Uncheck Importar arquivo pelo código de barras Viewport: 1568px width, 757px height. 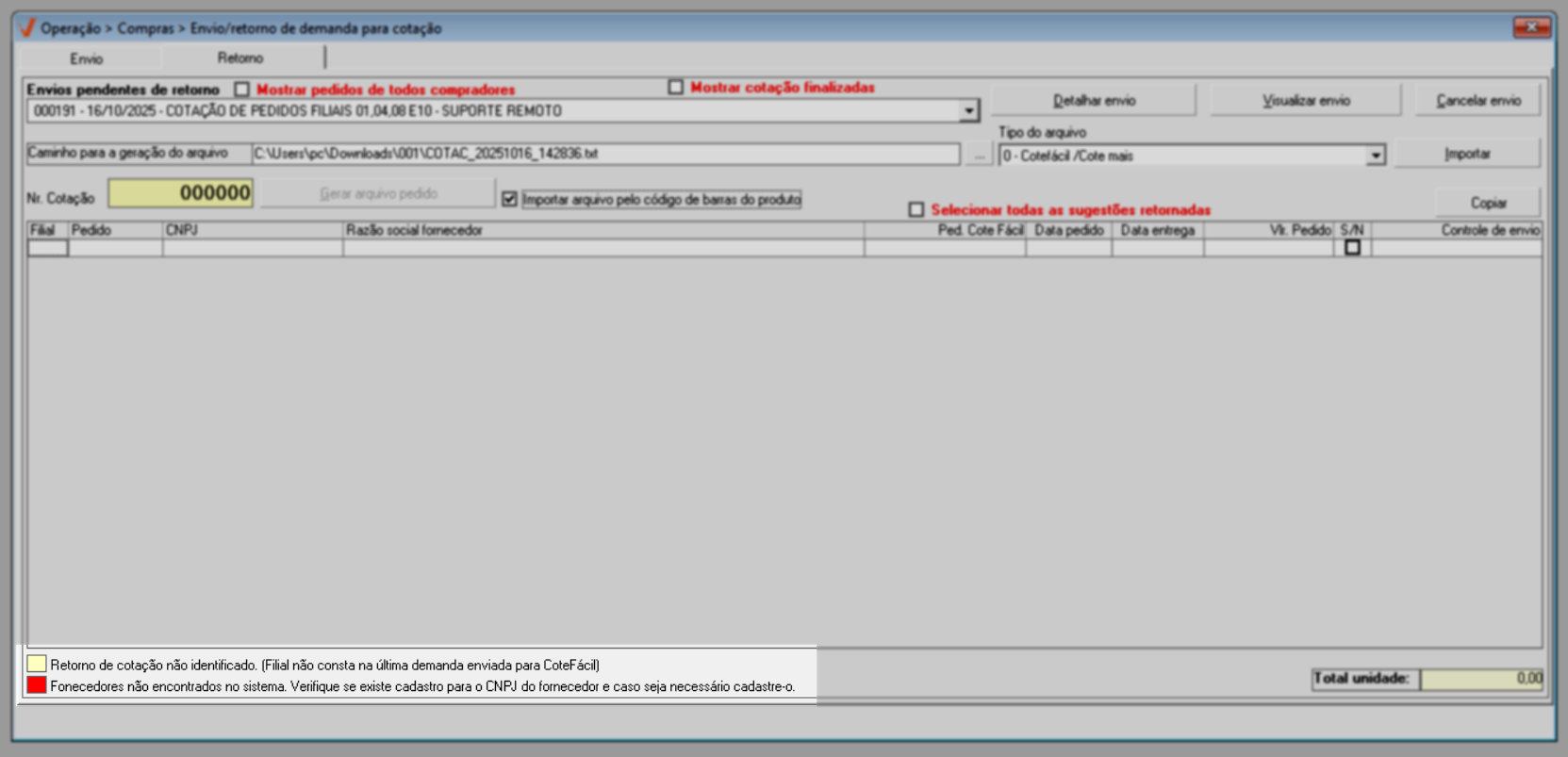pos(510,199)
